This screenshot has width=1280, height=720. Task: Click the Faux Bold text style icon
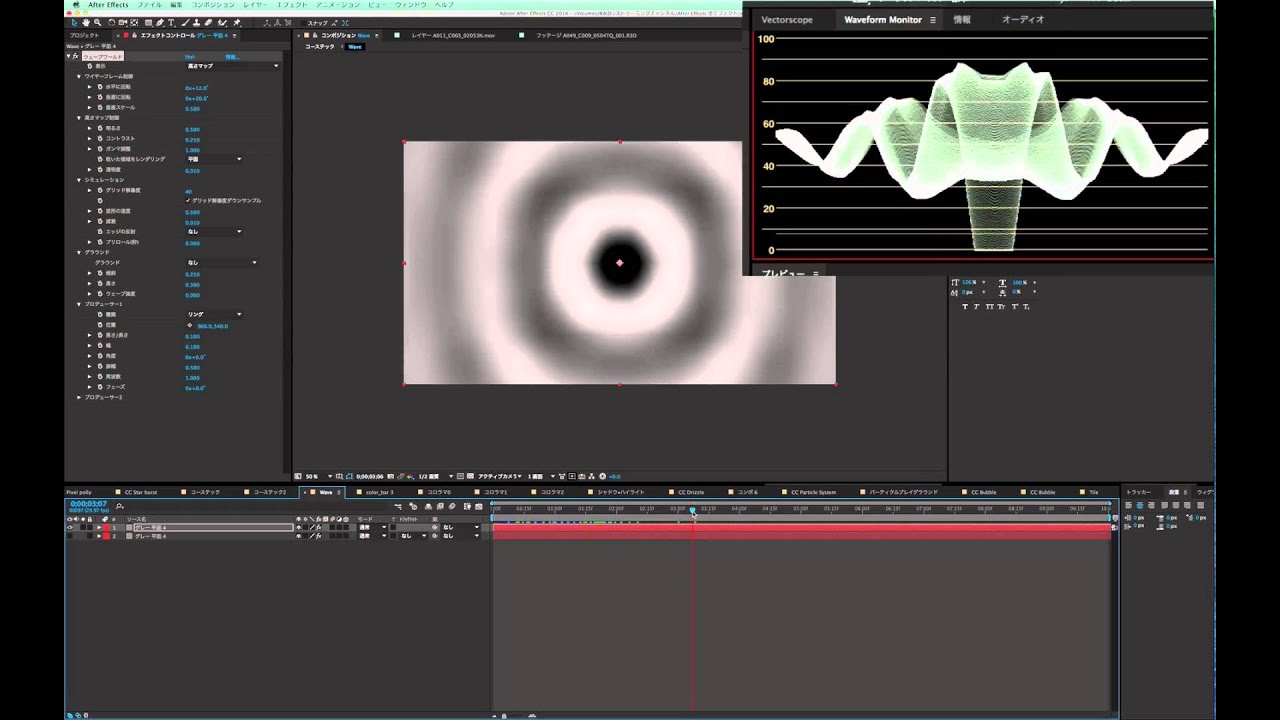point(964,306)
